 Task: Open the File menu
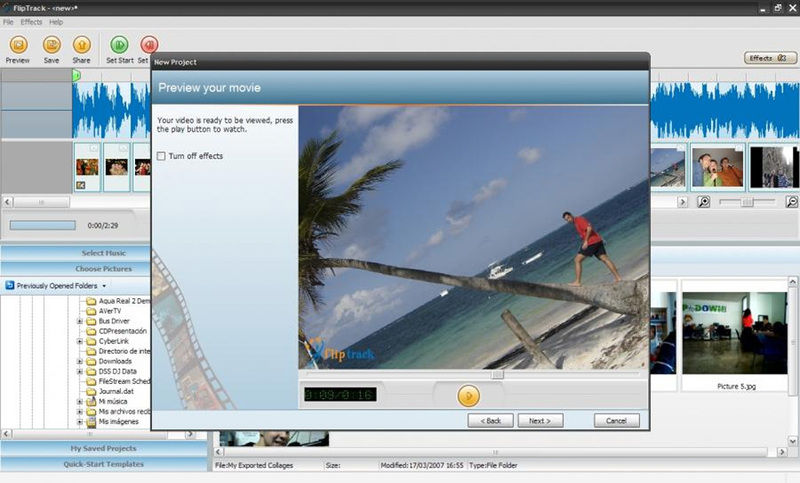click(8, 22)
